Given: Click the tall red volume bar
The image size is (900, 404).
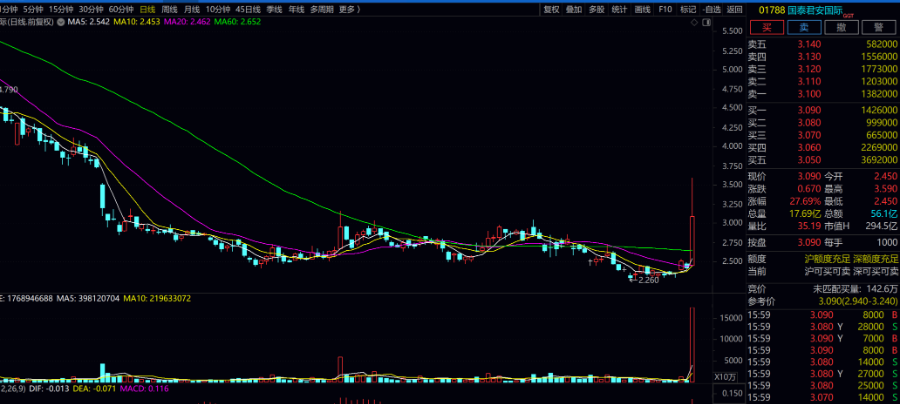Looking at the screenshot, I should [691, 345].
